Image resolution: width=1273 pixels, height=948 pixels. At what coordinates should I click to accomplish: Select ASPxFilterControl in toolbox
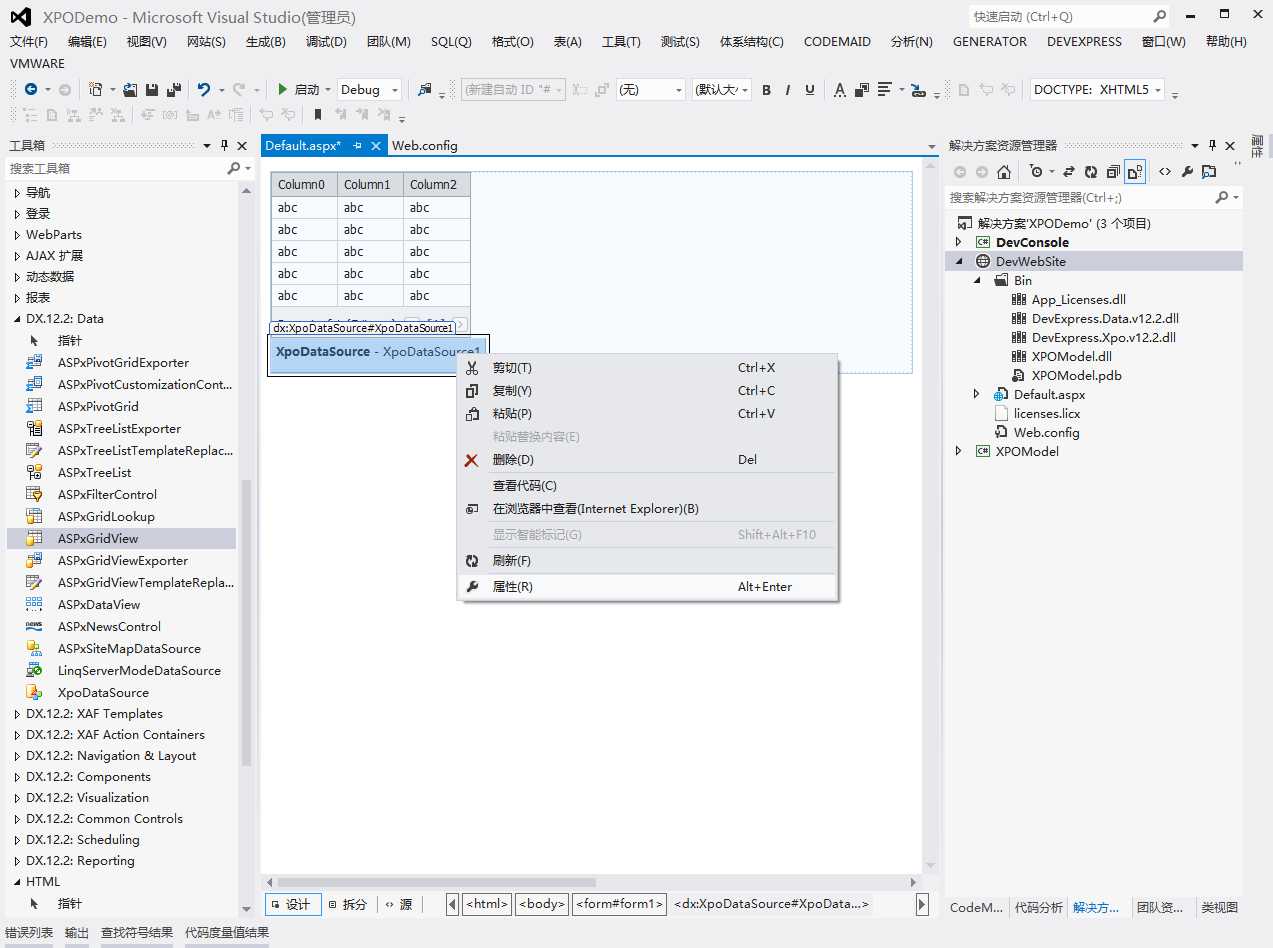point(107,494)
